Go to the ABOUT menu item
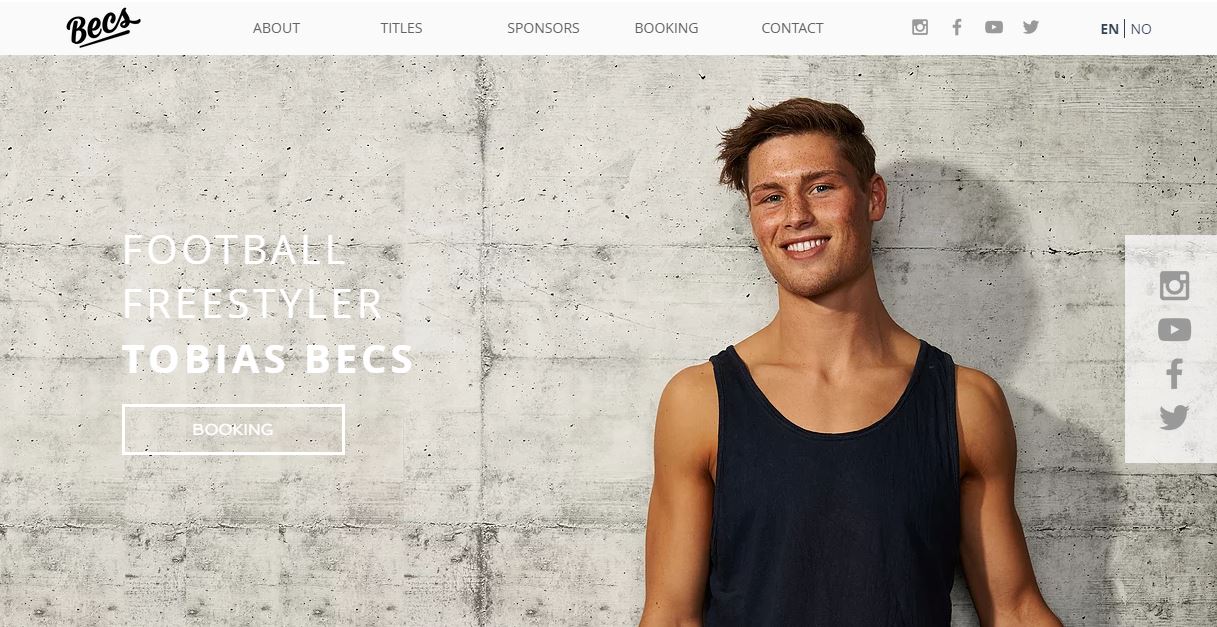1217x627 pixels. pyautogui.click(x=276, y=28)
